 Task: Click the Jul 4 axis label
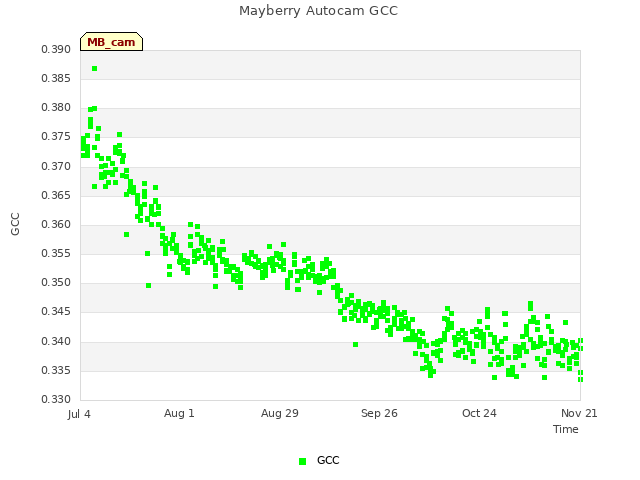coord(79,414)
